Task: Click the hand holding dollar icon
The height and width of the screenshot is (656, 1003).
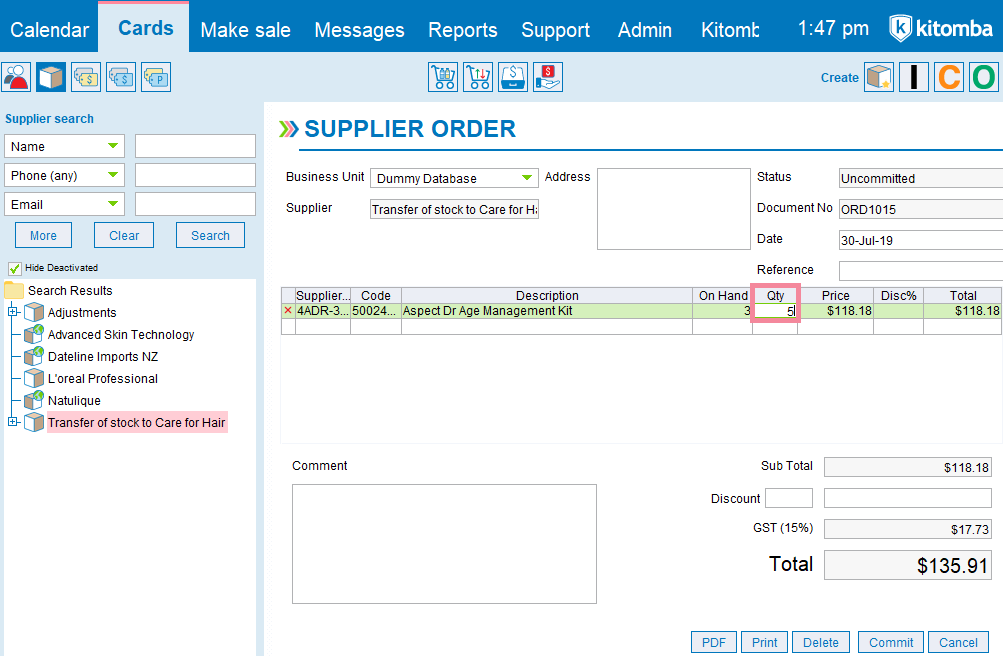Action: click(548, 77)
